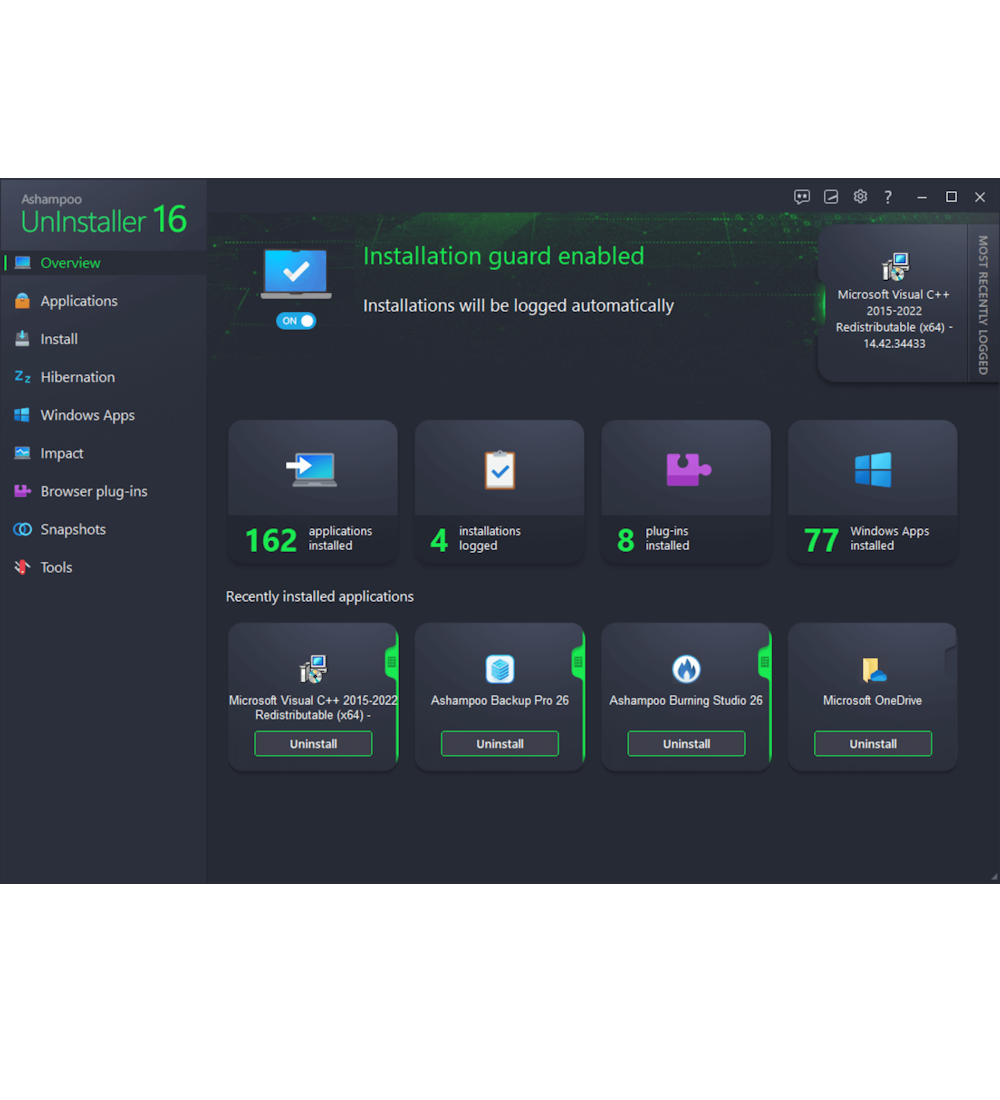Click the puzzle piece plug-ins icon
Screen dimensions: 1000x1100
tap(687, 469)
